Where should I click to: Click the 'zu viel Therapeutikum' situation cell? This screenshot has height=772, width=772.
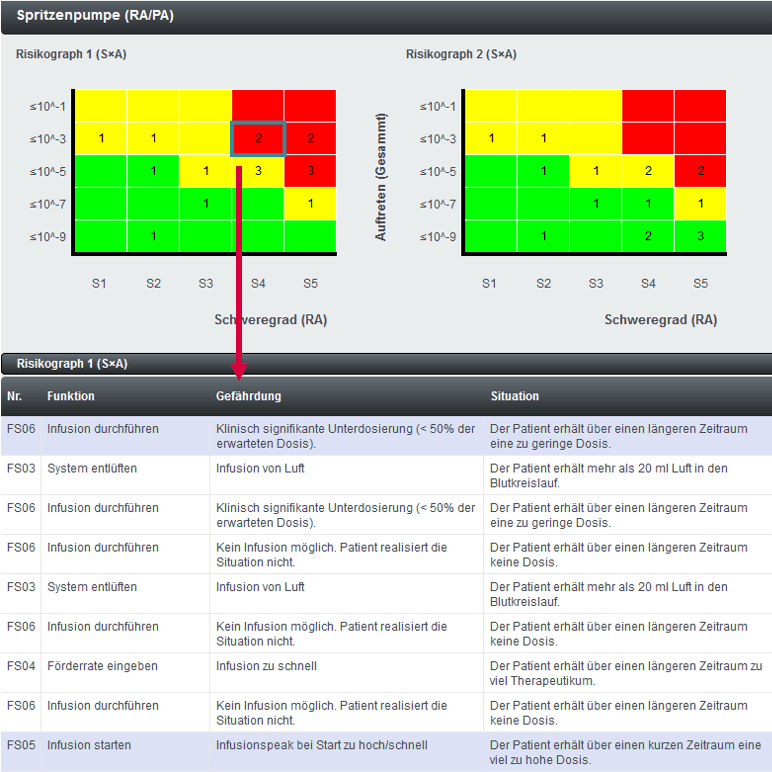(x=628, y=673)
